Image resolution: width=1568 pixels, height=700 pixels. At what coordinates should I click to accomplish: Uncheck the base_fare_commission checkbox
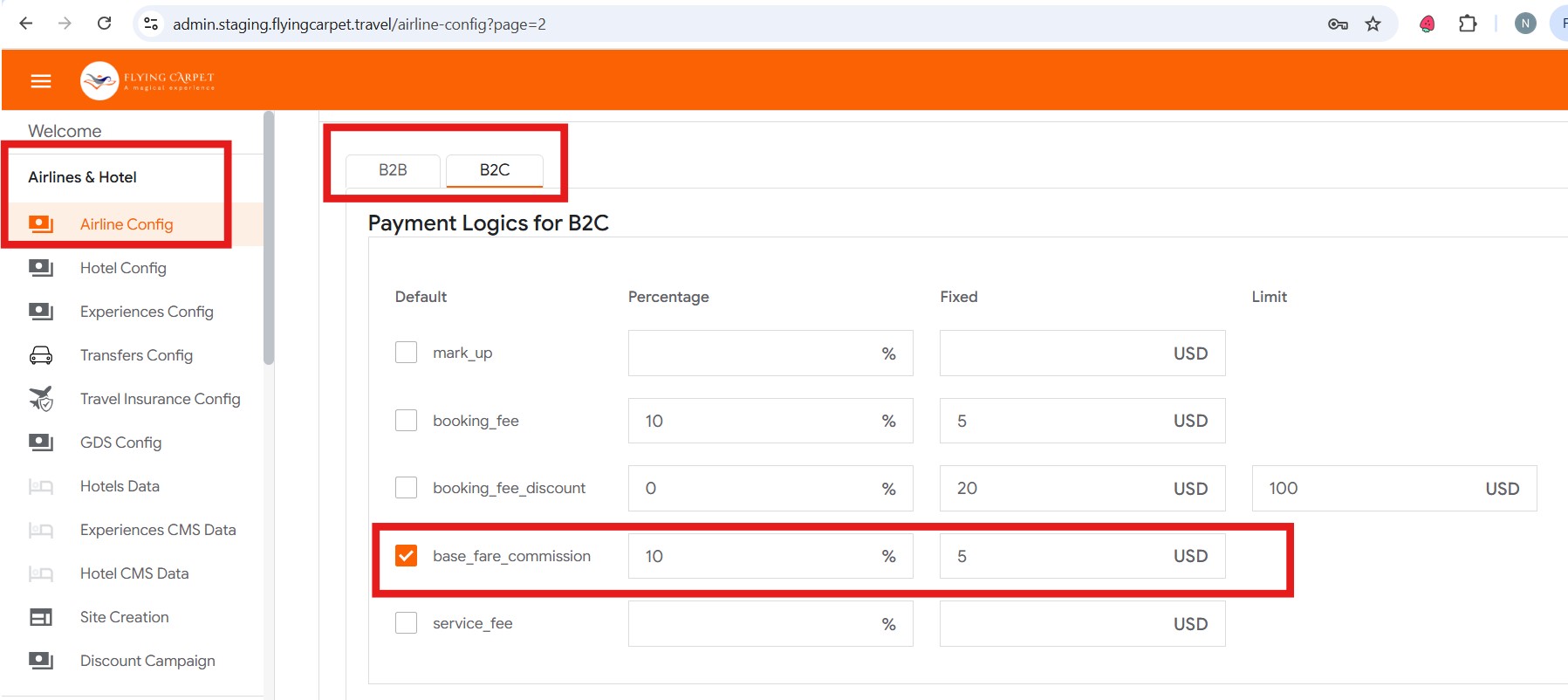point(406,556)
